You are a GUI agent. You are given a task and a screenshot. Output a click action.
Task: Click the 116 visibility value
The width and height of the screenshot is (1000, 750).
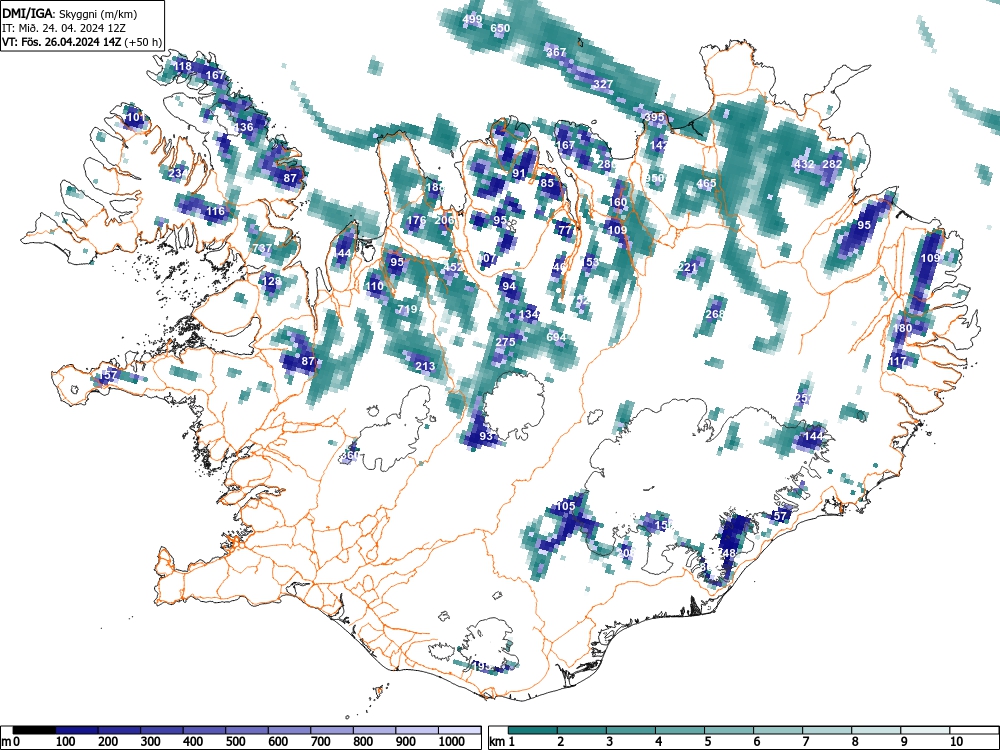tap(216, 211)
